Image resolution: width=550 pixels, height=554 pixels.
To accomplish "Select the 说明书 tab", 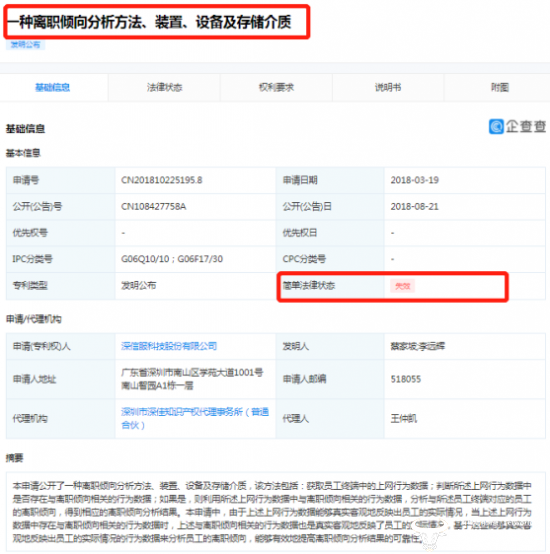I will pyautogui.click(x=388, y=87).
